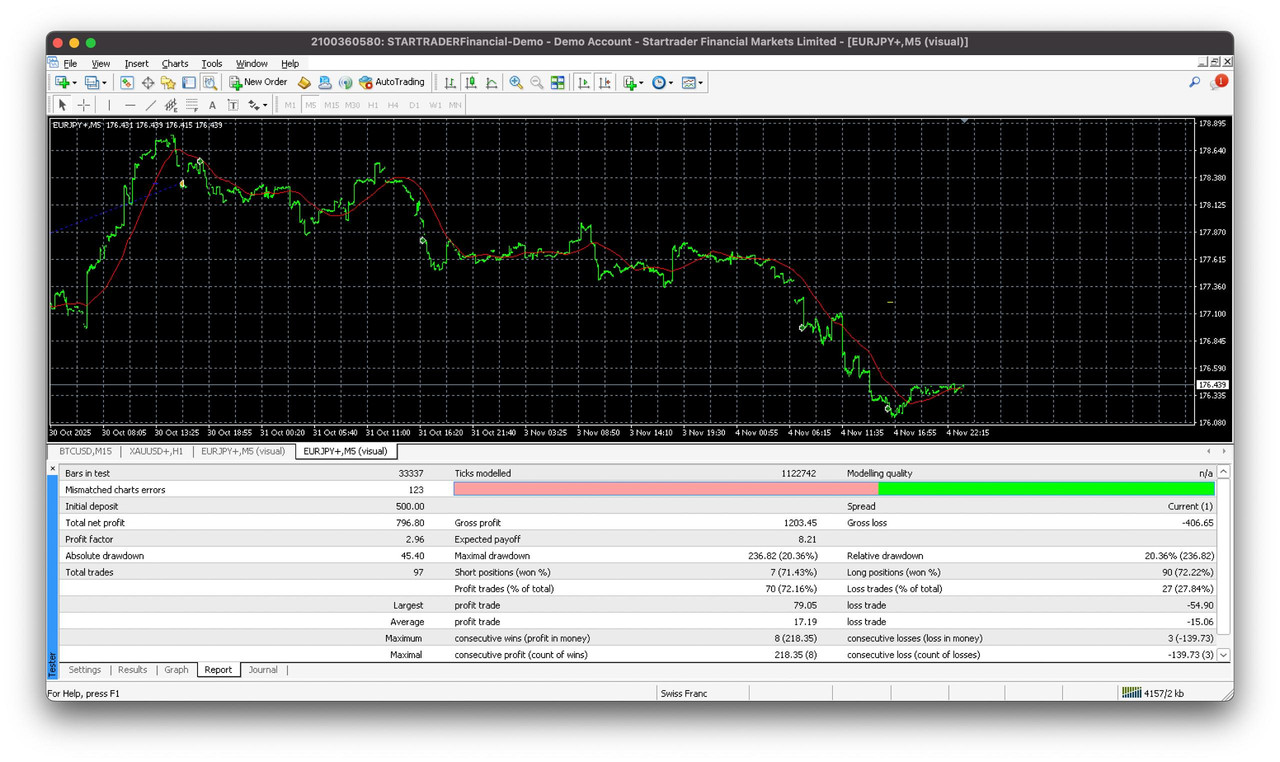The height and width of the screenshot is (762, 1280).
Task: Toggle AutoTrading on
Action: click(392, 82)
